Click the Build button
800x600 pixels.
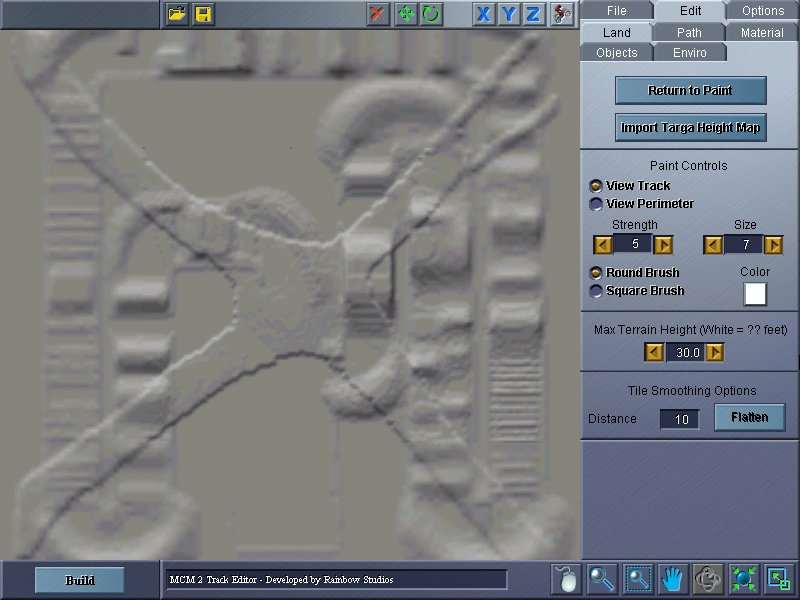[x=80, y=580]
